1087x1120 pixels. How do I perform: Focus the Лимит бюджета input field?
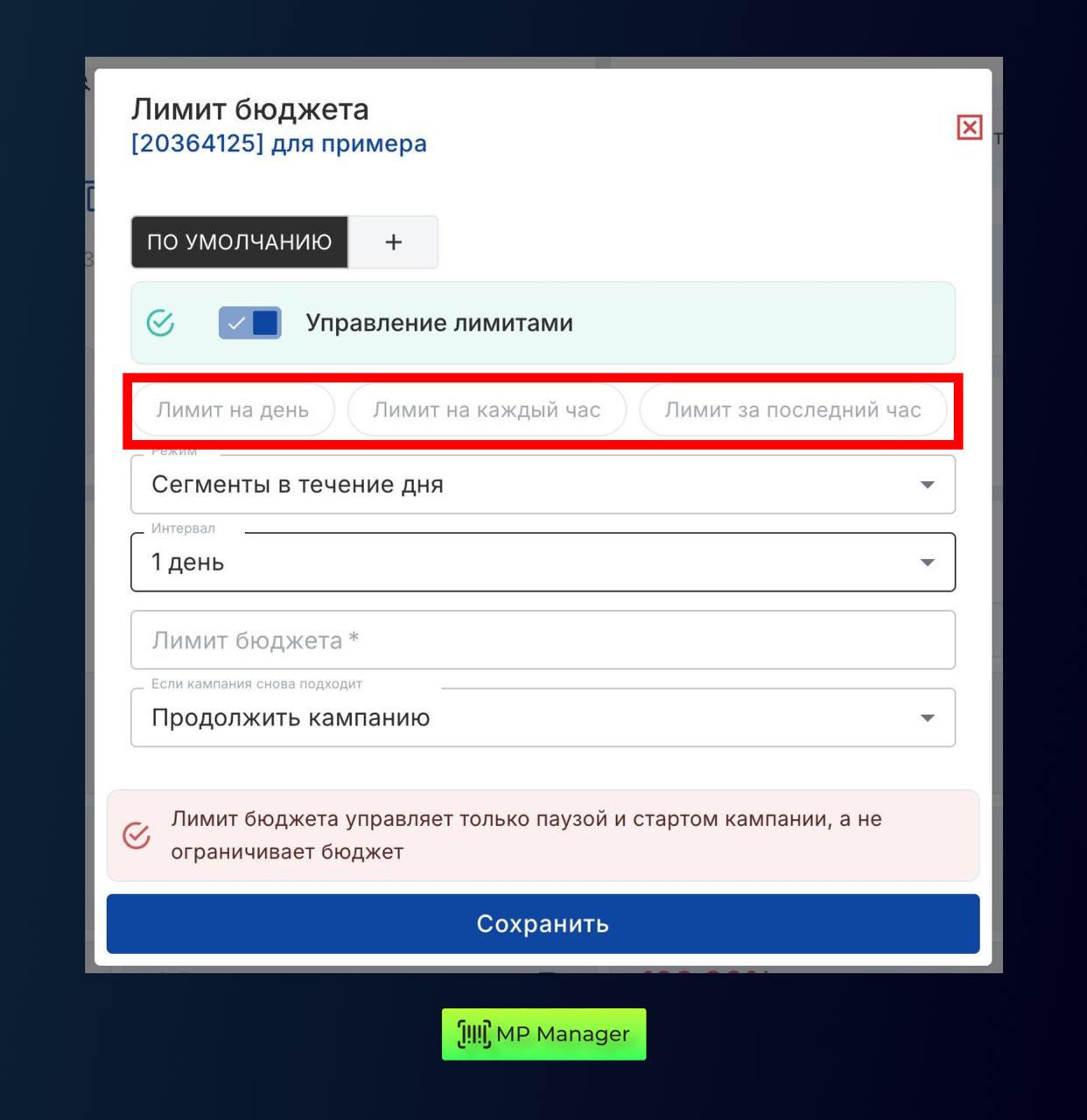(543, 640)
